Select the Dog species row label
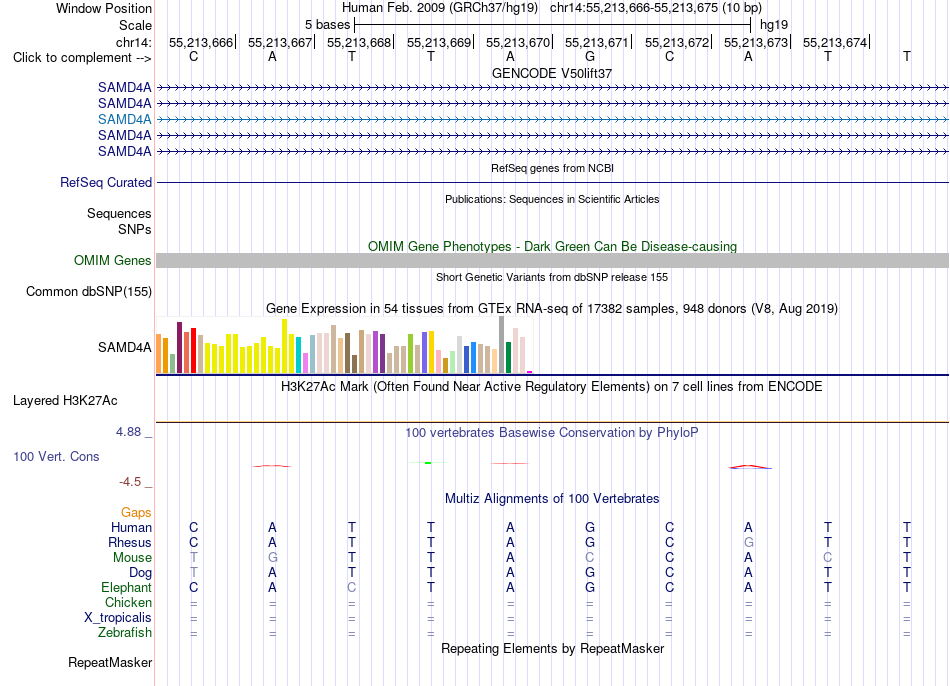This screenshot has width=950, height=686. (x=140, y=573)
